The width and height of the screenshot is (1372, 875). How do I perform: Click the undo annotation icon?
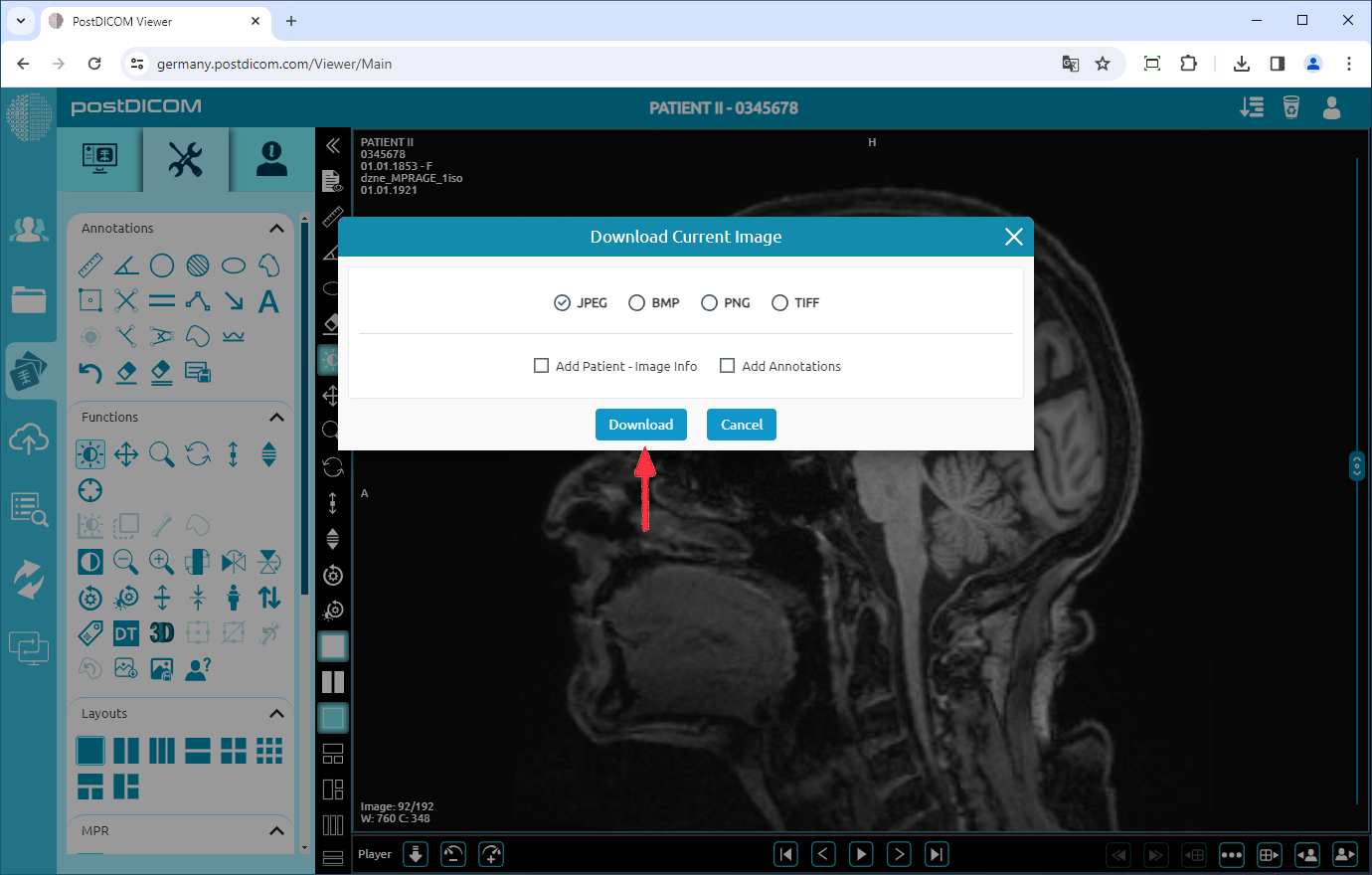(x=89, y=372)
